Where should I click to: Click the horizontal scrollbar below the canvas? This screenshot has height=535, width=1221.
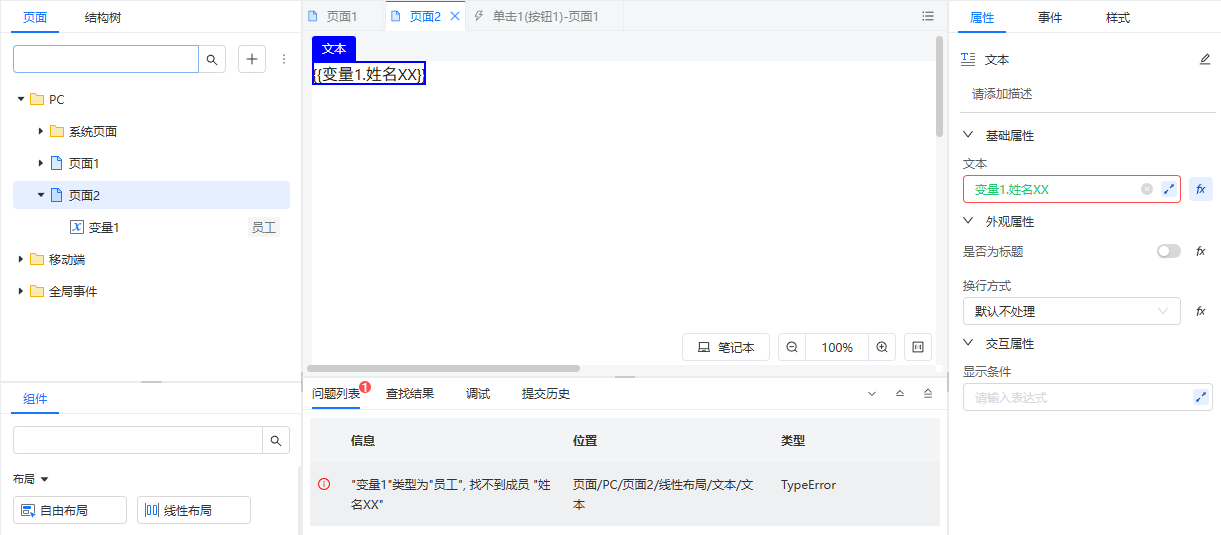(x=444, y=369)
